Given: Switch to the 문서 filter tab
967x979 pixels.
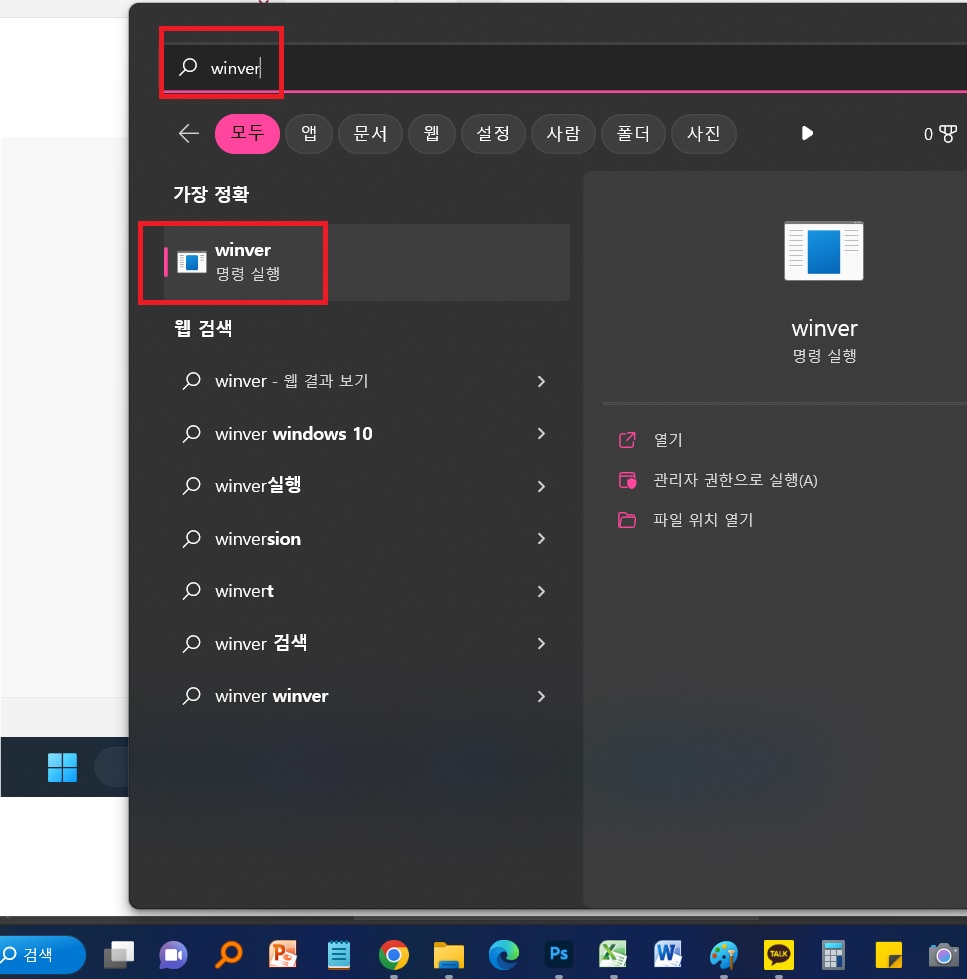Looking at the screenshot, I should point(370,134).
